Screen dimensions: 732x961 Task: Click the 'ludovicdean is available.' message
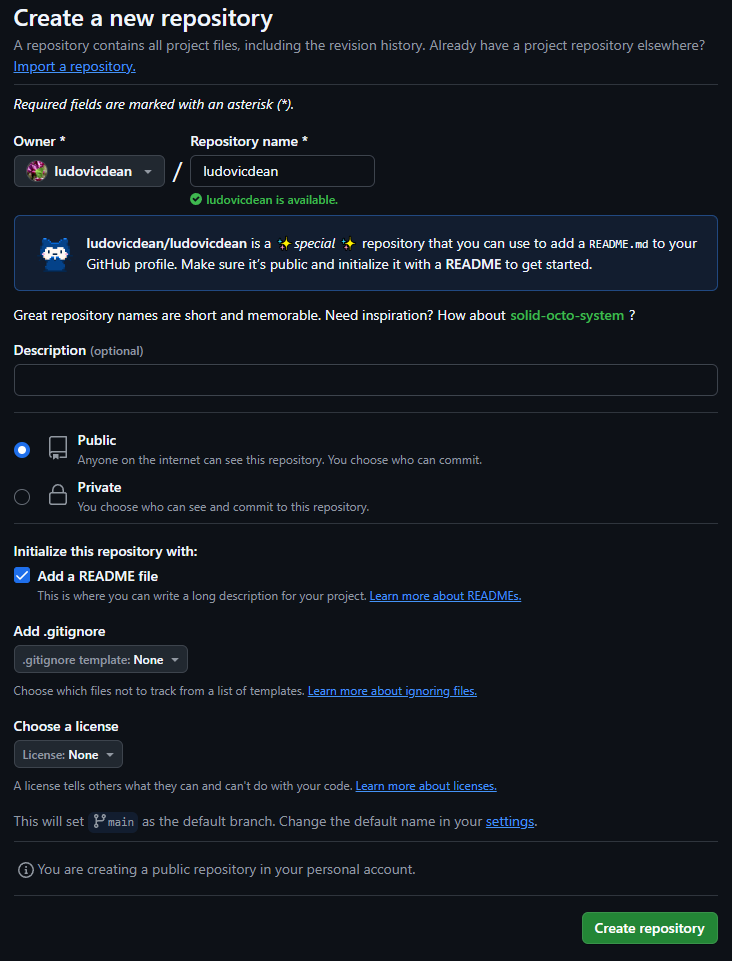(x=272, y=200)
